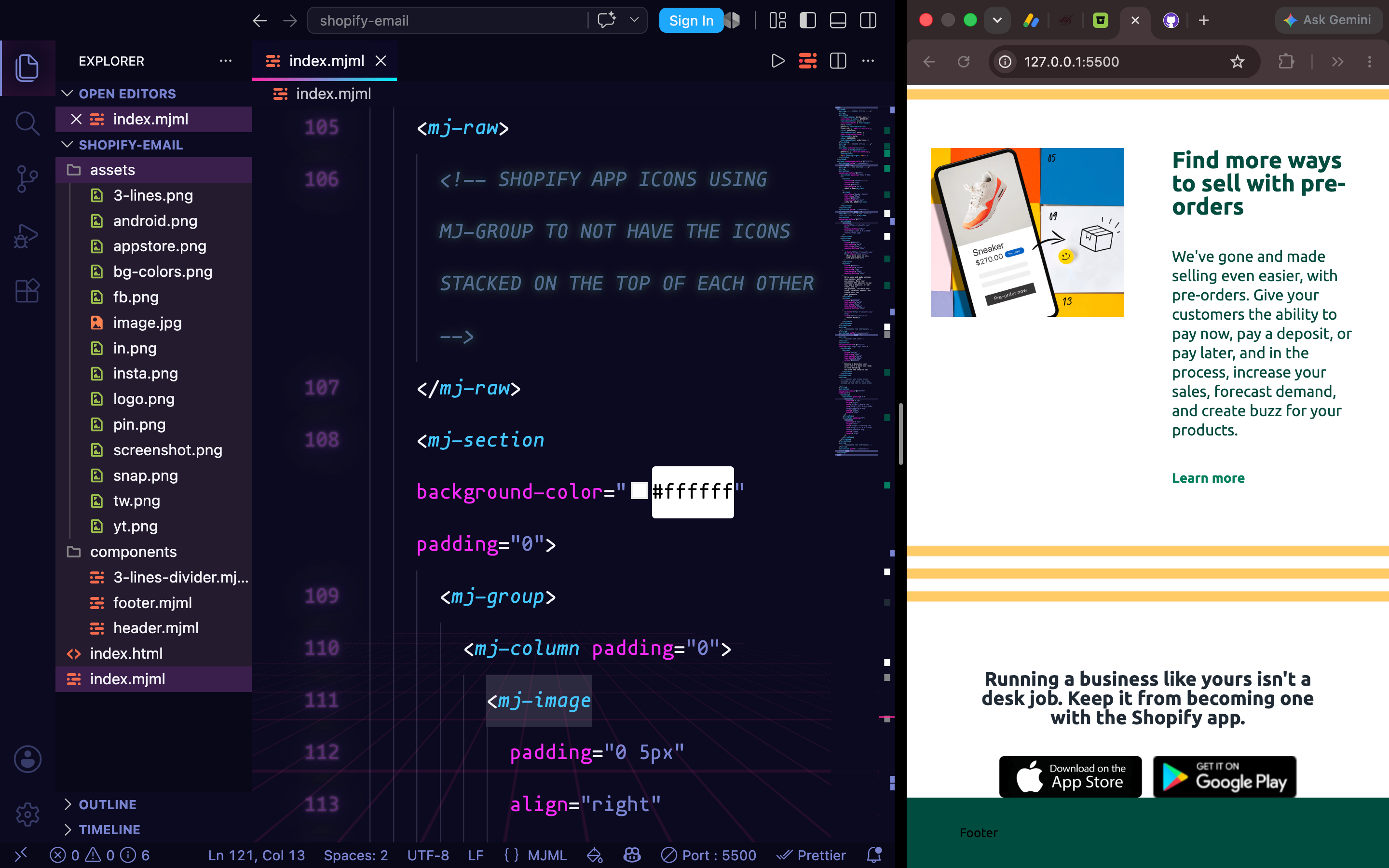Click the MJML language mode in status bar
Image resolution: width=1389 pixels, height=868 pixels.
tap(546, 855)
